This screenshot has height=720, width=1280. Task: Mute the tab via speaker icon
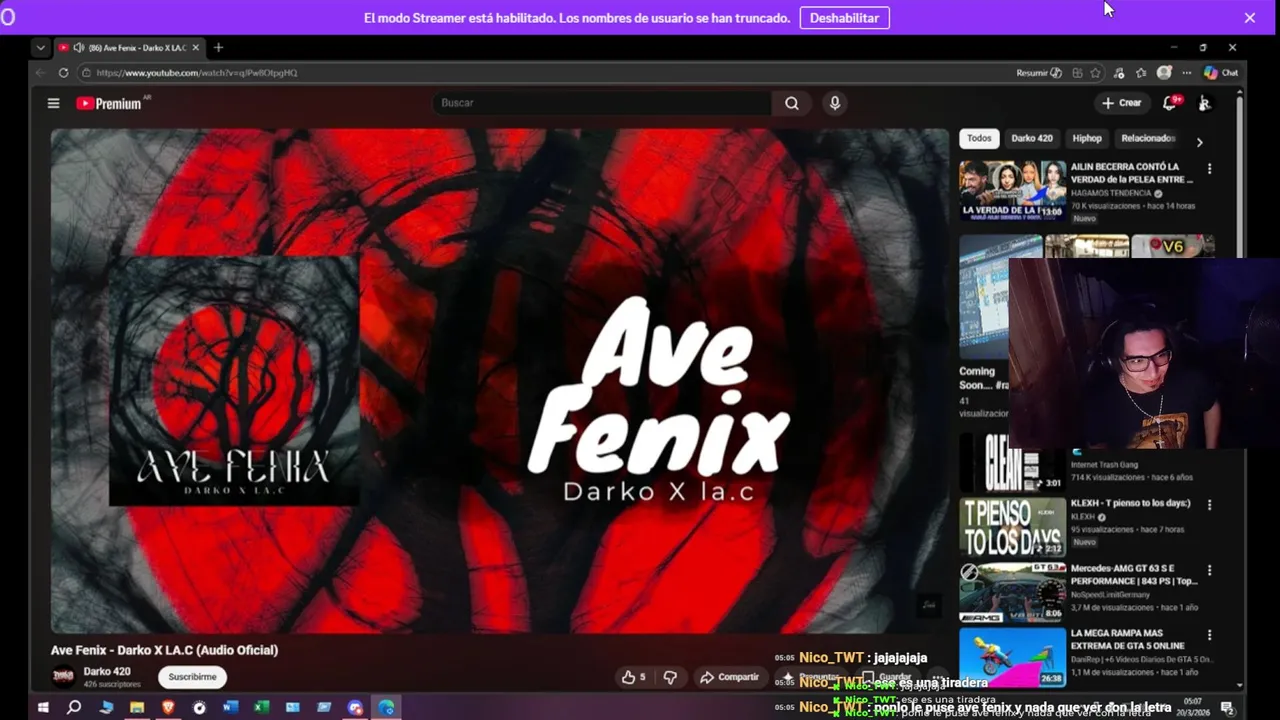point(78,48)
